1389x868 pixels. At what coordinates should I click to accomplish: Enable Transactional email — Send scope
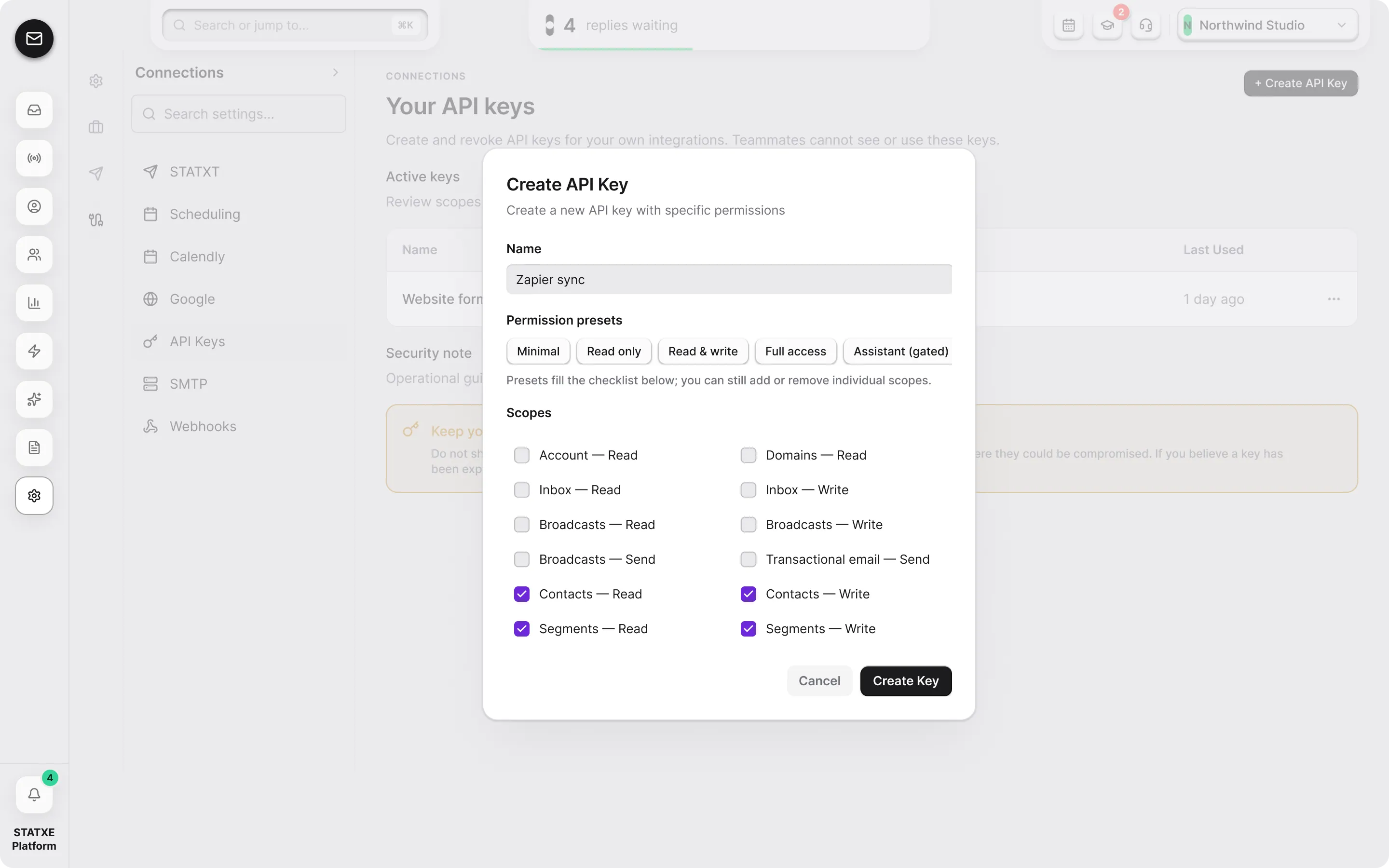(748, 559)
